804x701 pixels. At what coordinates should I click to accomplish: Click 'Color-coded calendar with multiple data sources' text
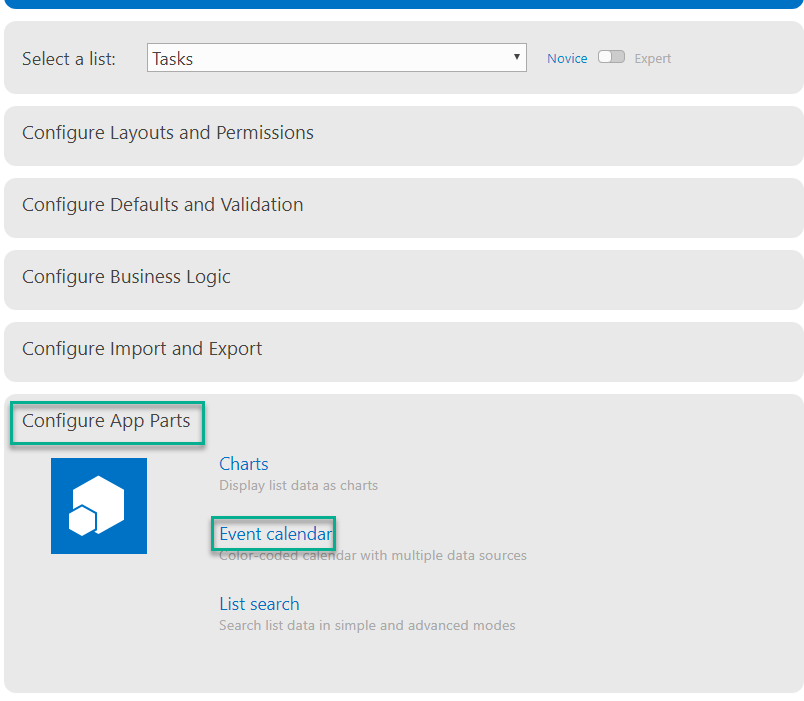[x=373, y=555]
